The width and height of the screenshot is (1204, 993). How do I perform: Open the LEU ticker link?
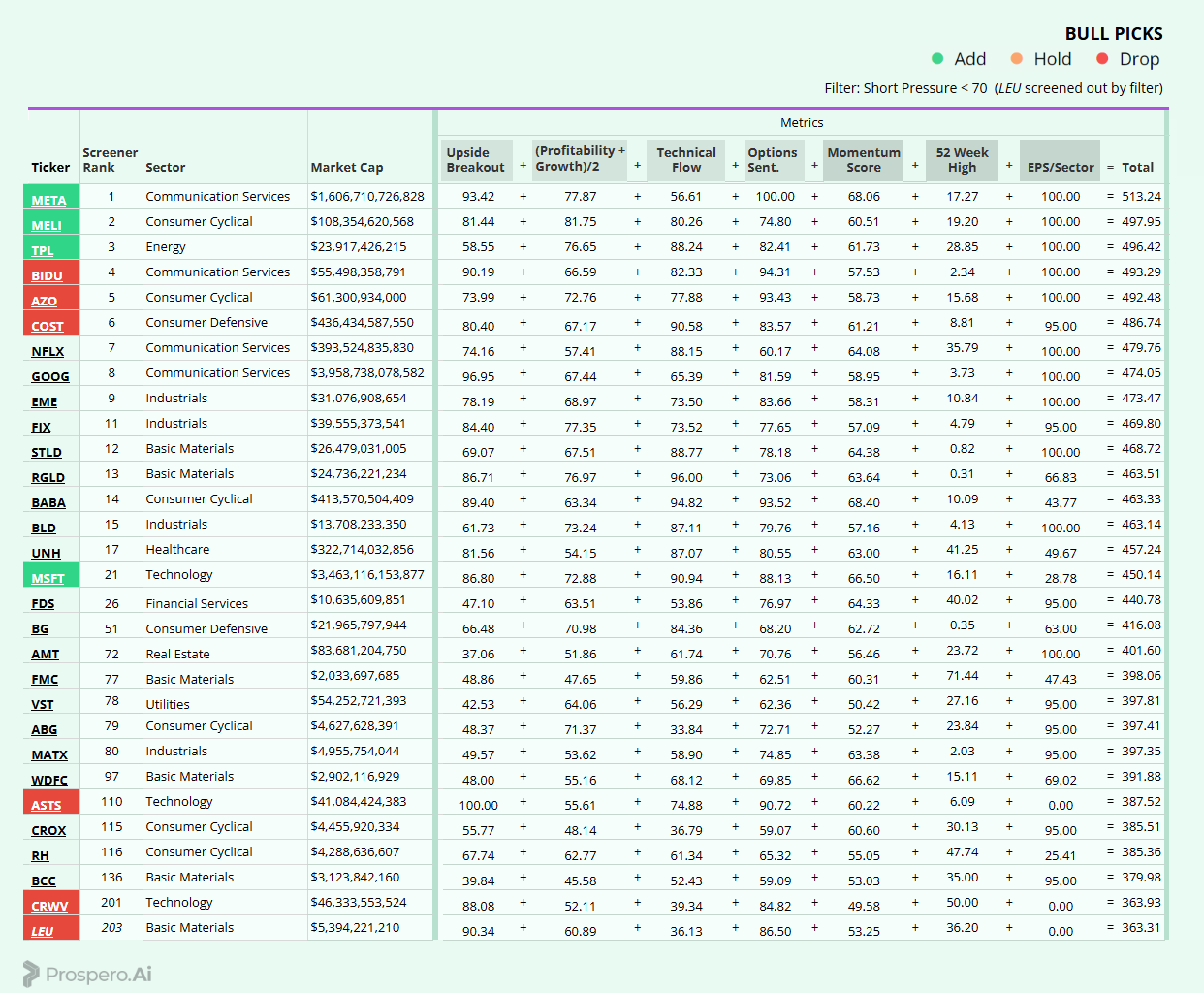[42, 931]
